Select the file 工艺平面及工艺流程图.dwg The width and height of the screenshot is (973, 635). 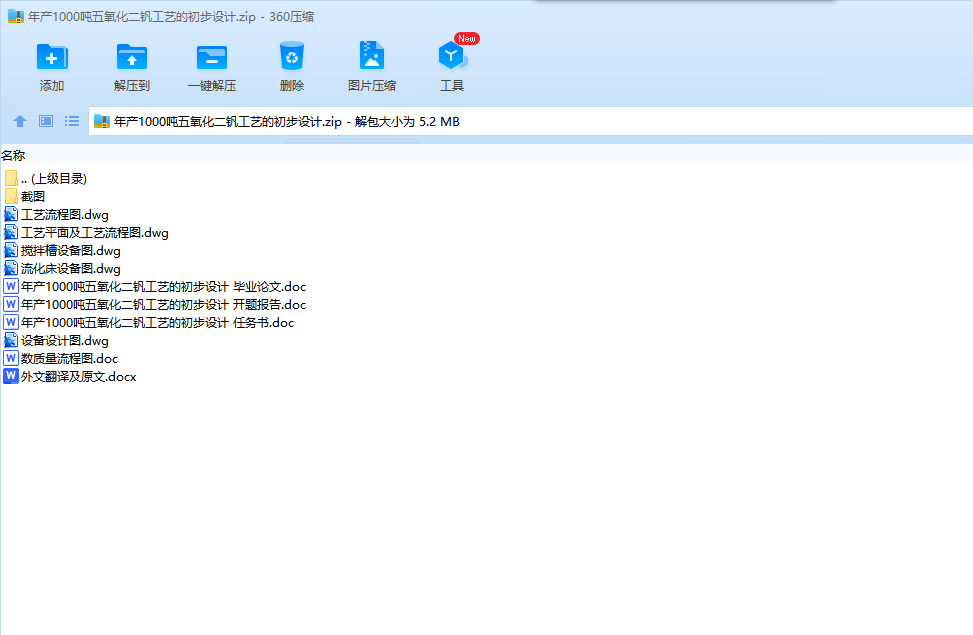[86, 233]
